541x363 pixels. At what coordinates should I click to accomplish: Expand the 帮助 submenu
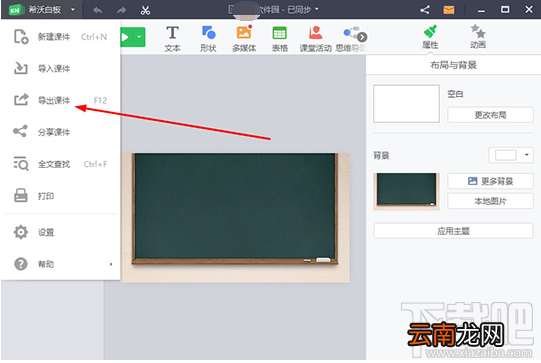coord(61,264)
